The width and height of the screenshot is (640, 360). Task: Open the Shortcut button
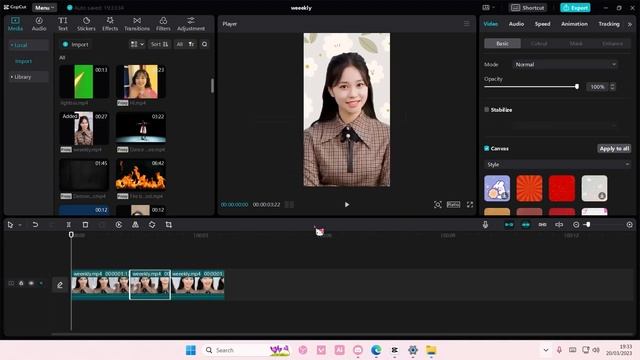click(x=528, y=7)
